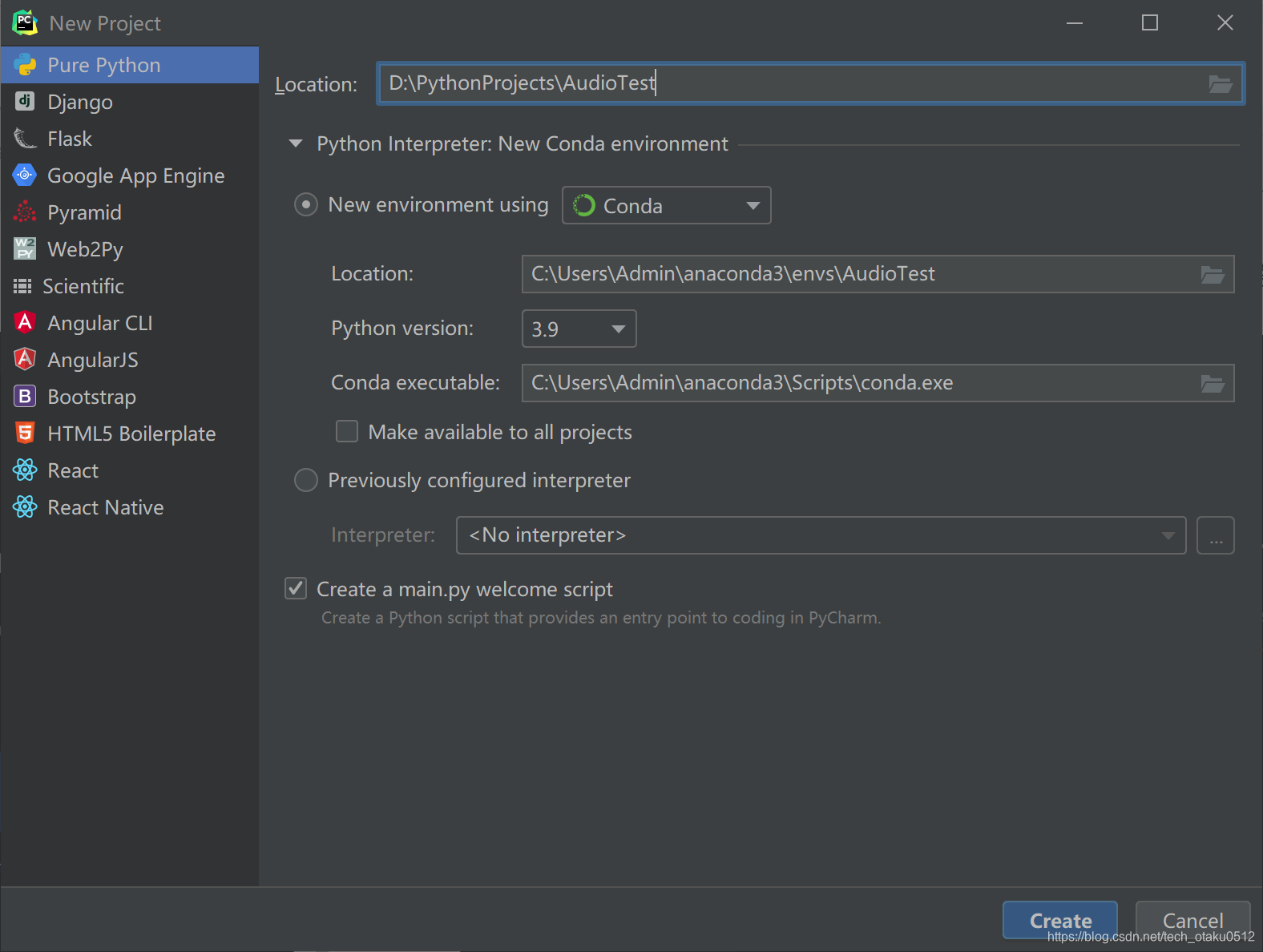Open the Conda environment type dropdown
Screen dimensions: 1263x952
(667, 206)
